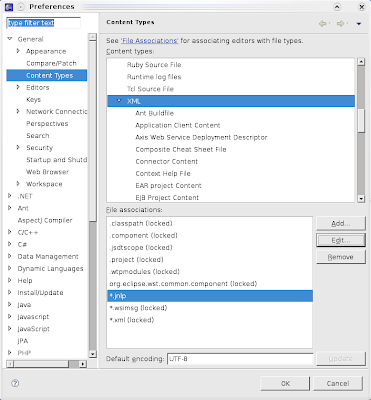Expand the Security node
The height and width of the screenshot is (400, 371).
[18, 147]
